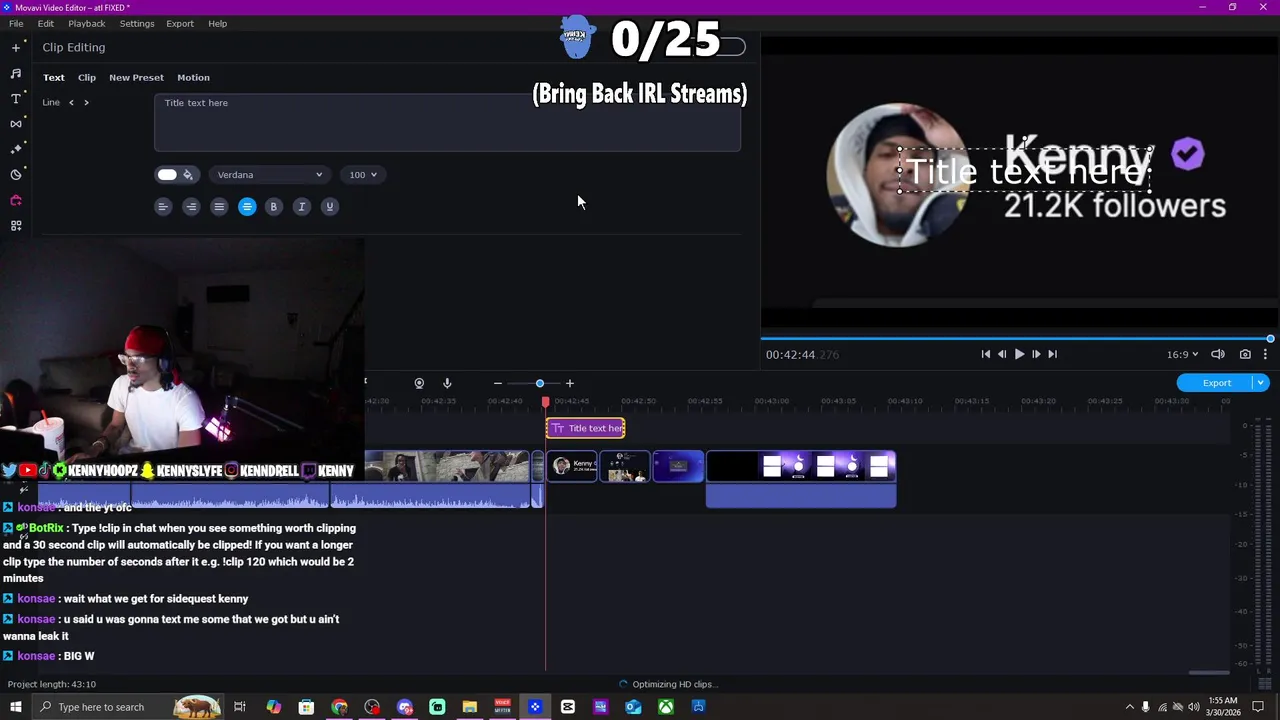Skip to previous clip in preview
The width and height of the screenshot is (1280, 720).
click(x=985, y=354)
